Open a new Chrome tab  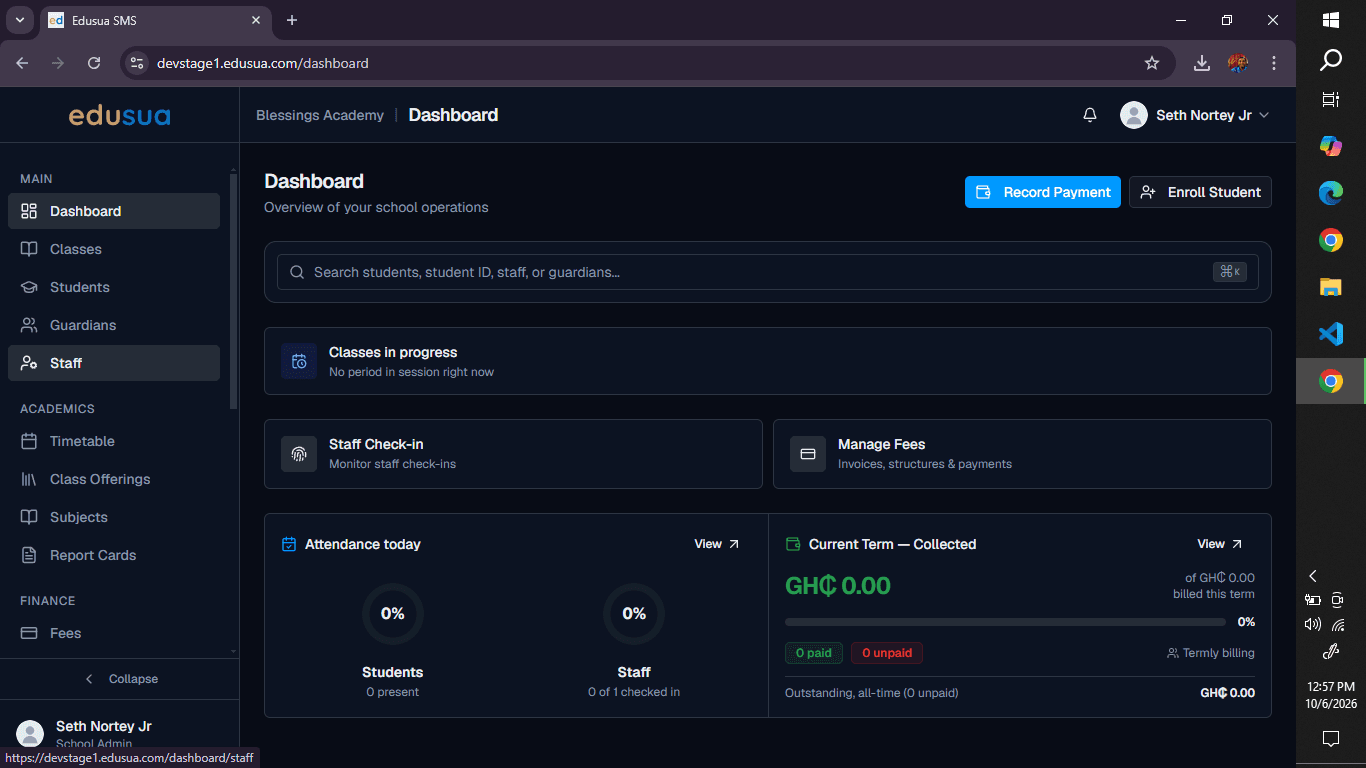pos(292,20)
